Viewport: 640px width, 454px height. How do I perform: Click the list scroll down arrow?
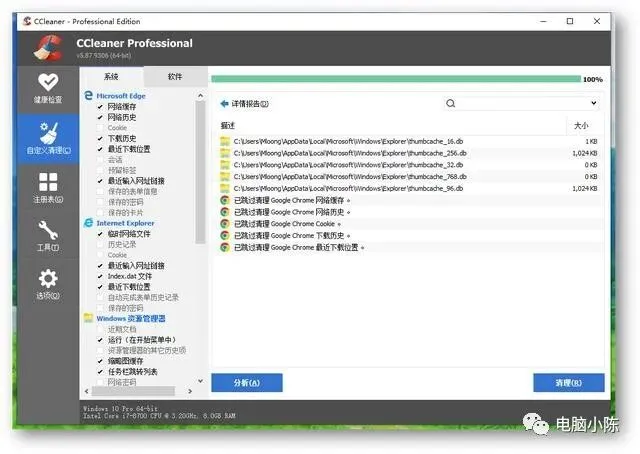tap(200, 381)
